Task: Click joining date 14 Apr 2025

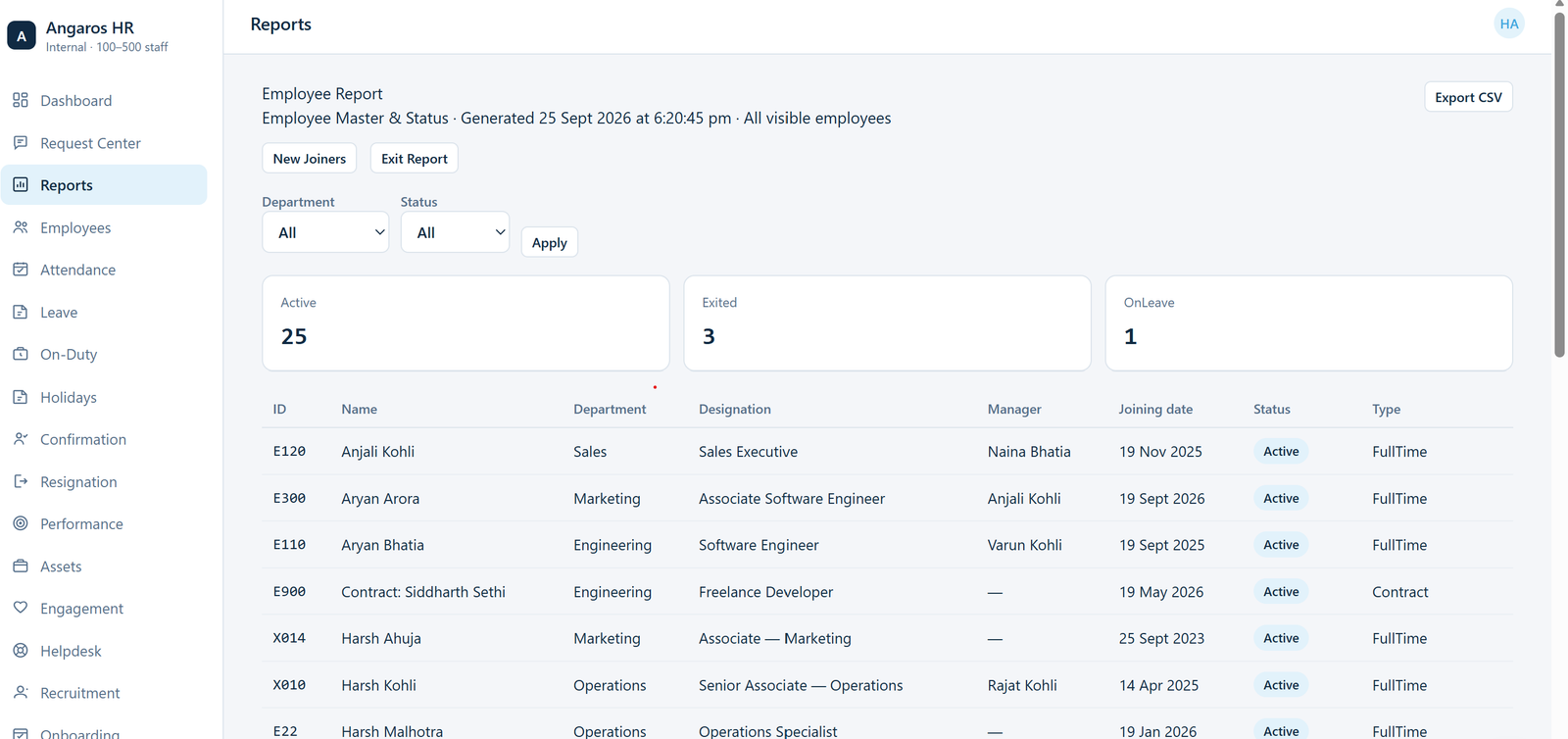Action: click(x=1159, y=685)
